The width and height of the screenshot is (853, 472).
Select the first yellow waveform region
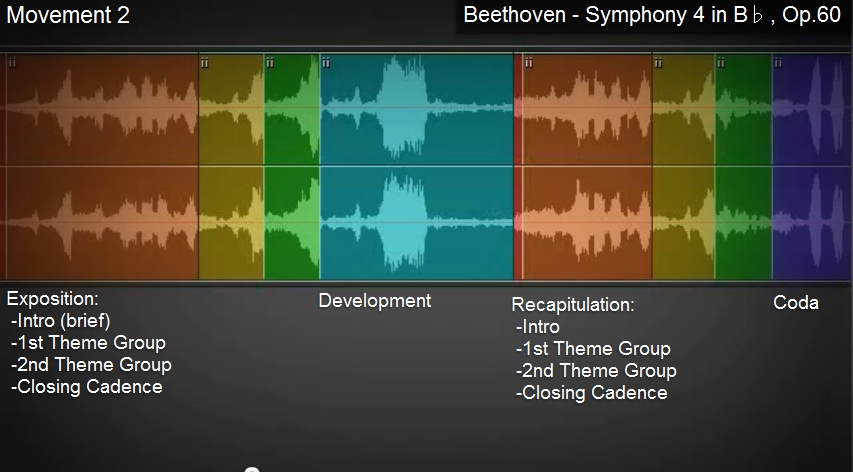[232, 166]
